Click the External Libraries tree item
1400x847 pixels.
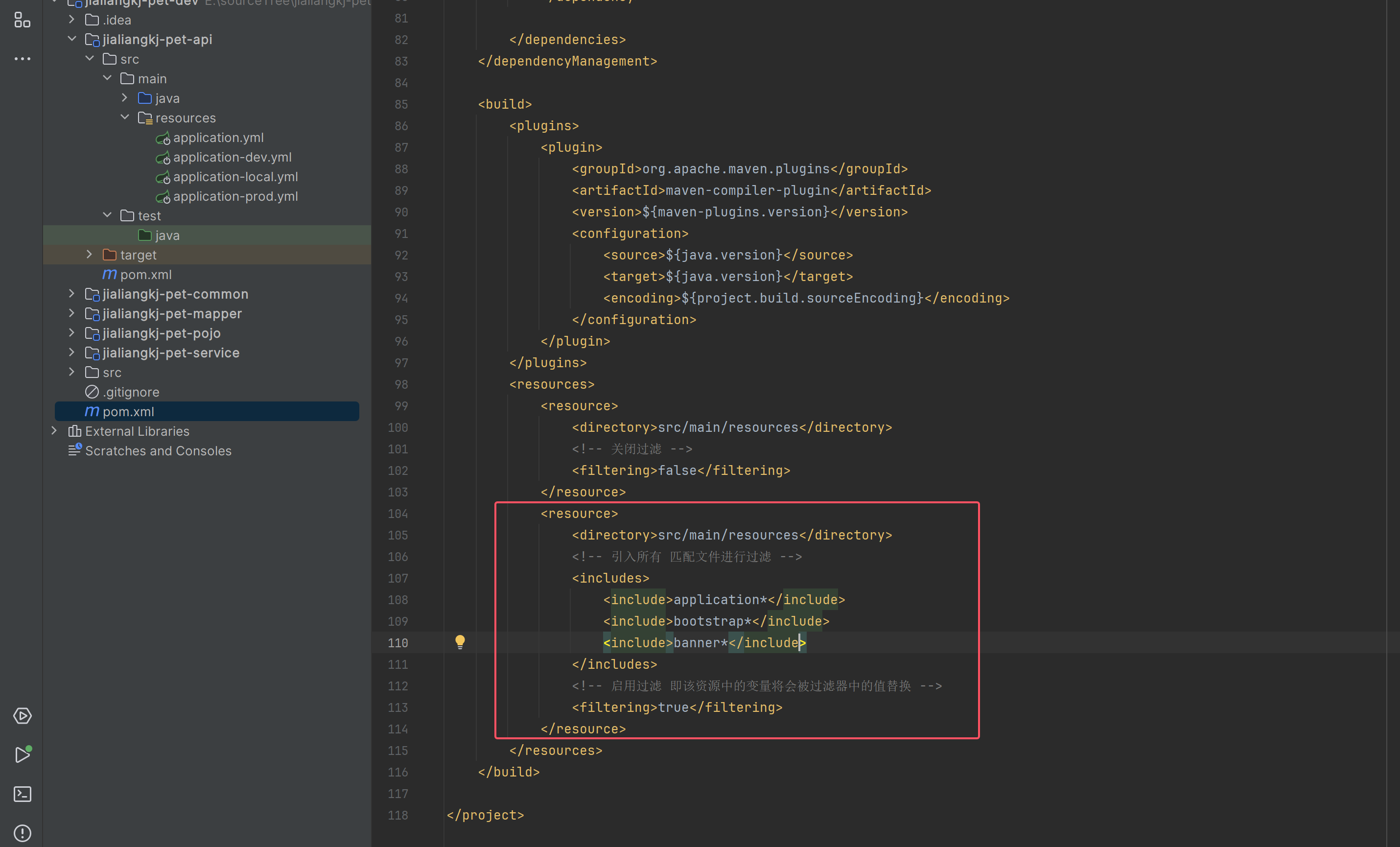(137, 431)
